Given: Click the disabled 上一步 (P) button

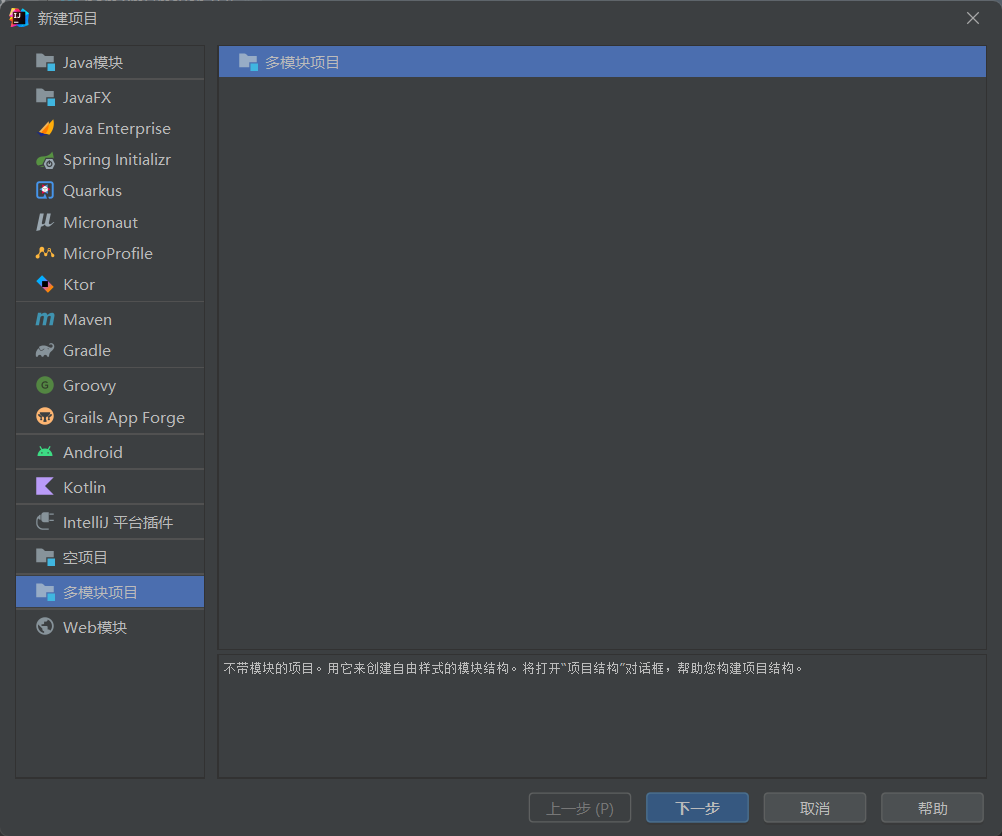Looking at the screenshot, I should pyautogui.click(x=580, y=808).
